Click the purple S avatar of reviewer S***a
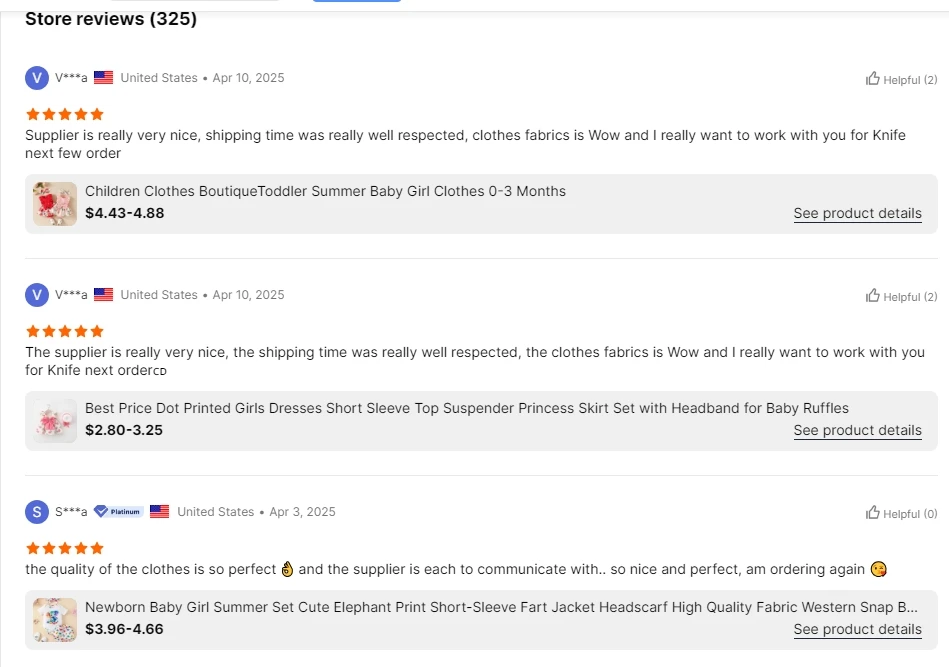 coord(37,512)
